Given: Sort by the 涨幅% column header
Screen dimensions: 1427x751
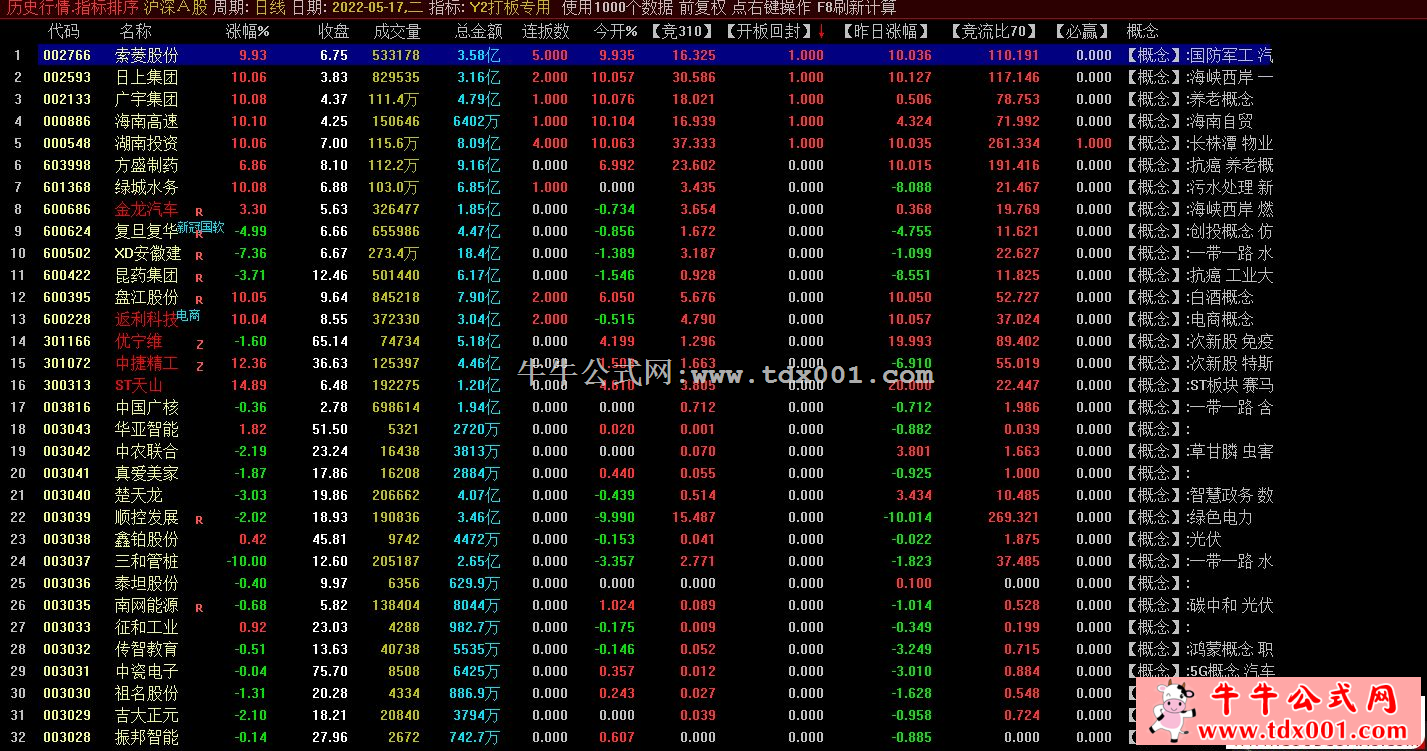Looking at the screenshot, I should pos(247,31).
